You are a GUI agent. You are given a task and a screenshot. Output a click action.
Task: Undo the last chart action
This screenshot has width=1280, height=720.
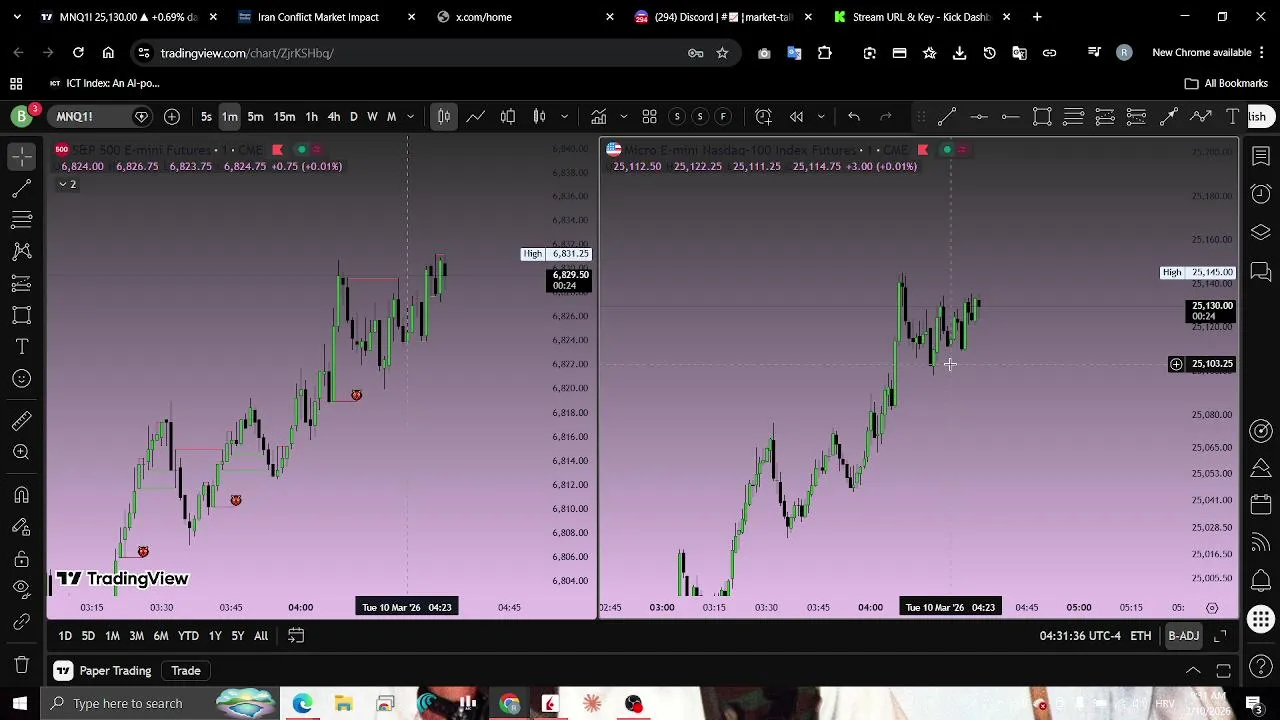click(x=853, y=117)
